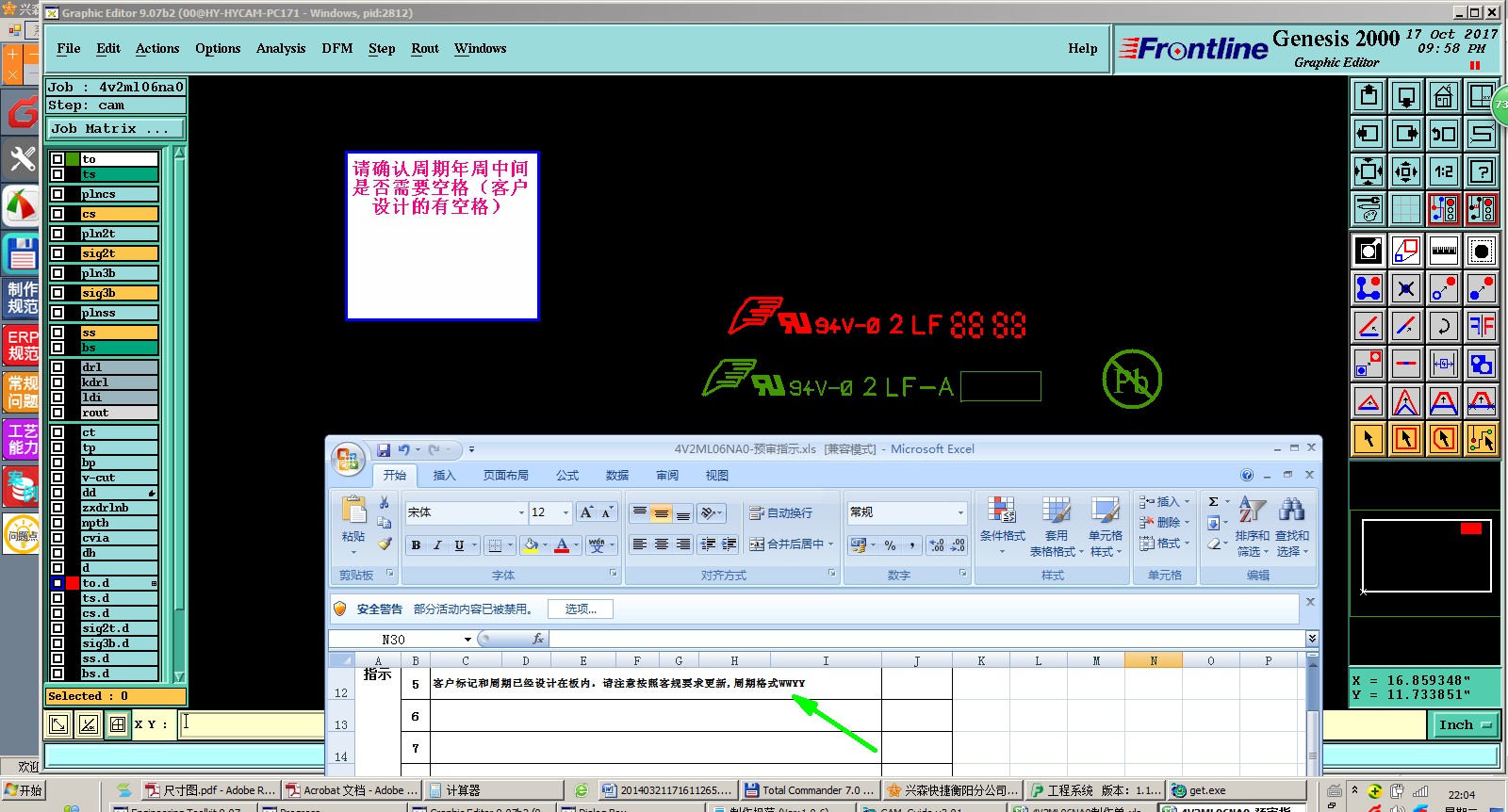This screenshot has width=1508, height=812.
Task: Open the font color dropdown arrow
Action: coord(576,544)
